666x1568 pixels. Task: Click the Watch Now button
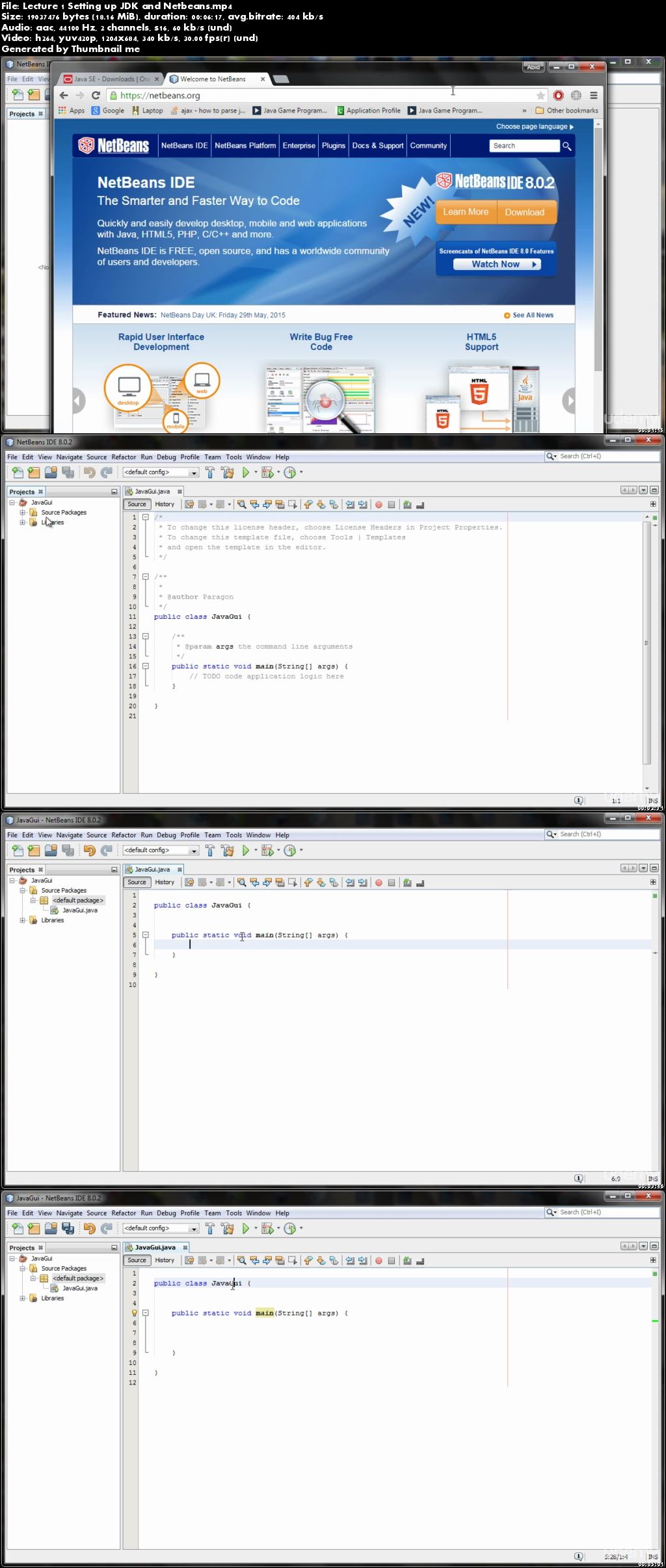(x=497, y=264)
